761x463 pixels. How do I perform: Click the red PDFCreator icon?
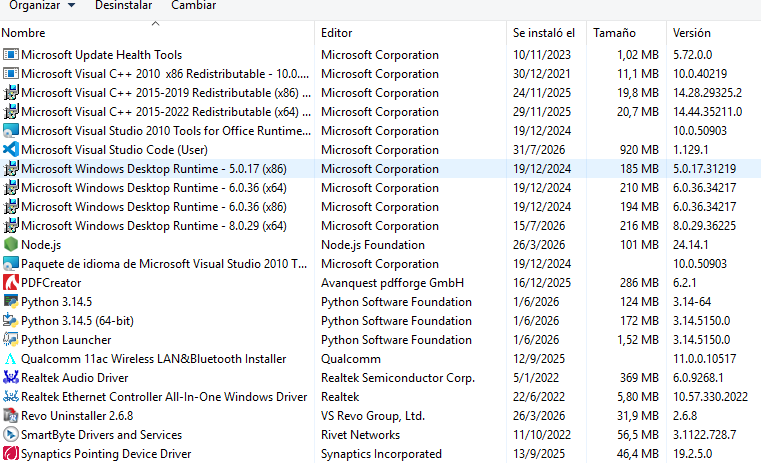pos(11,282)
